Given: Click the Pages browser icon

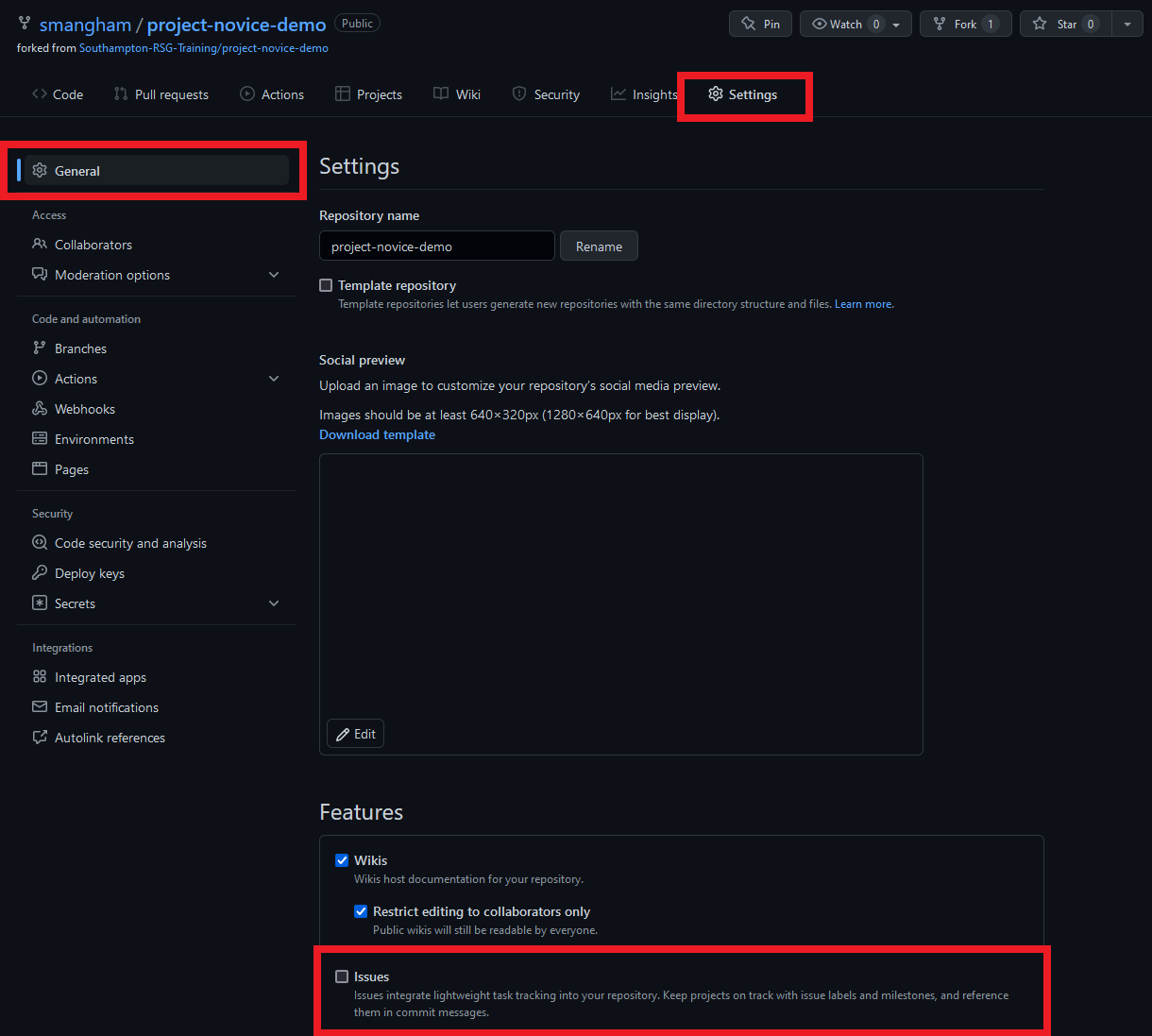Looking at the screenshot, I should coord(40,469).
